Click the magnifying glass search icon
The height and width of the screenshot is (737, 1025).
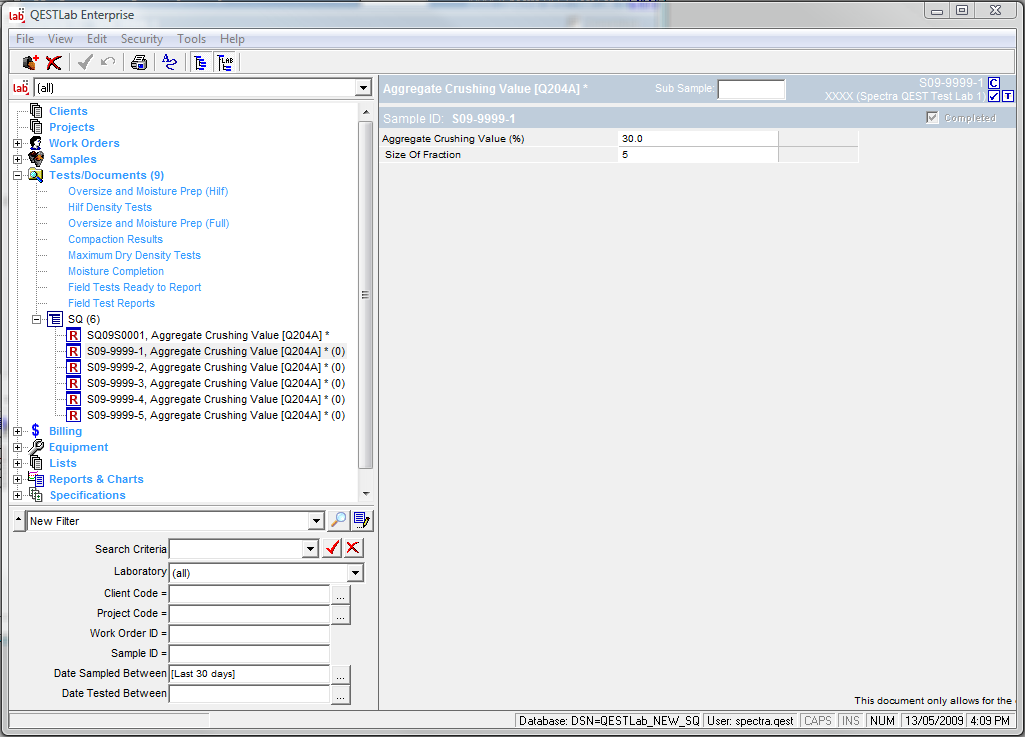[x=339, y=520]
